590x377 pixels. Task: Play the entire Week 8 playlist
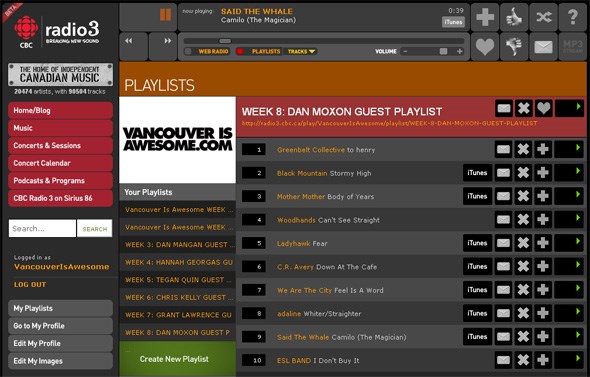(x=569, y=108)
